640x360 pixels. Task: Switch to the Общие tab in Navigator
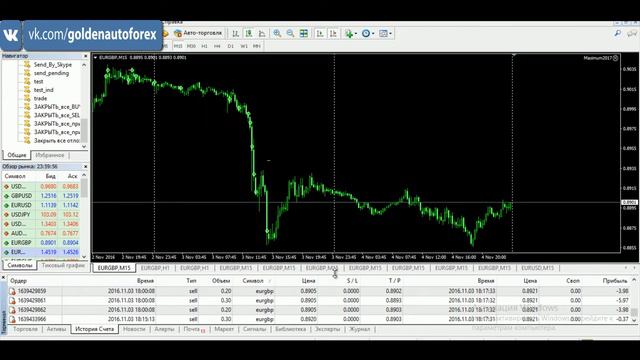tap(17, 155)
